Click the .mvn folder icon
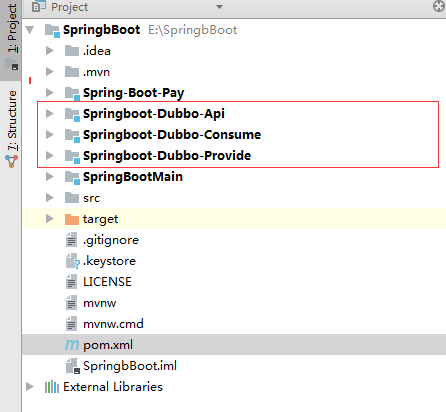This screenshot has height=412, width=446. [72, 72]
